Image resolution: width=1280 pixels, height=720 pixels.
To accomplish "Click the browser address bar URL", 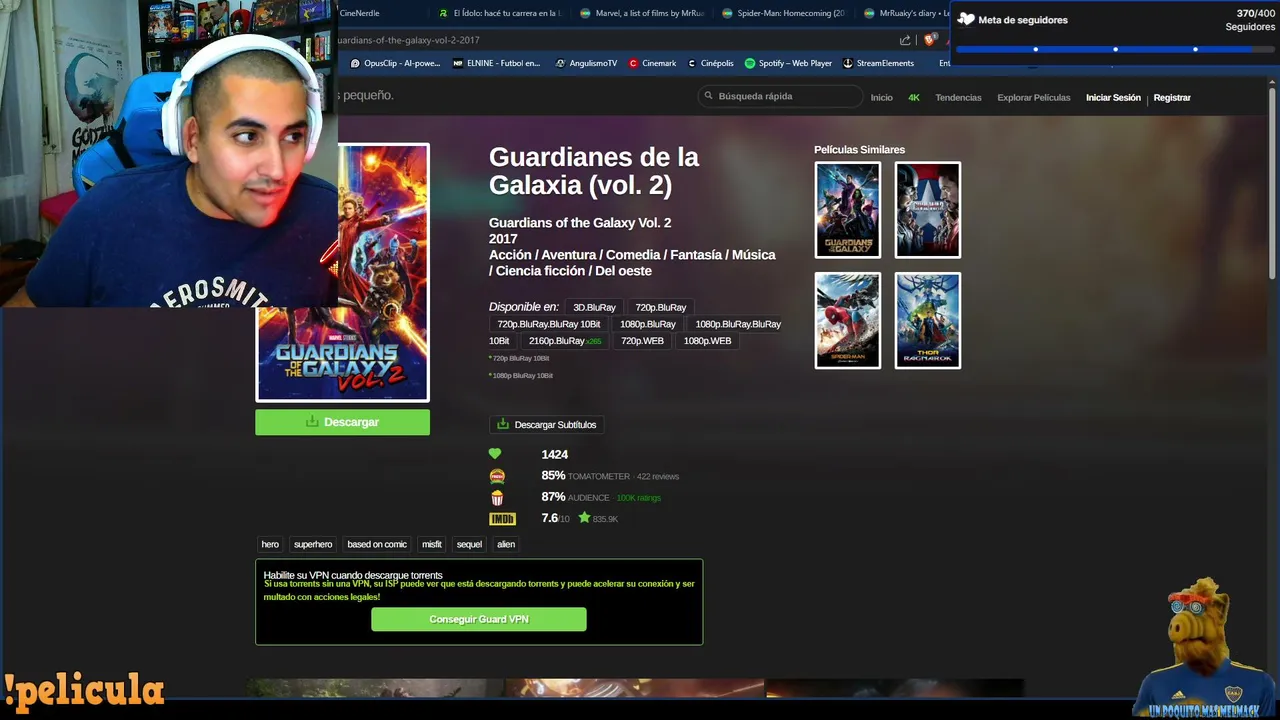I will click(409, 40).
